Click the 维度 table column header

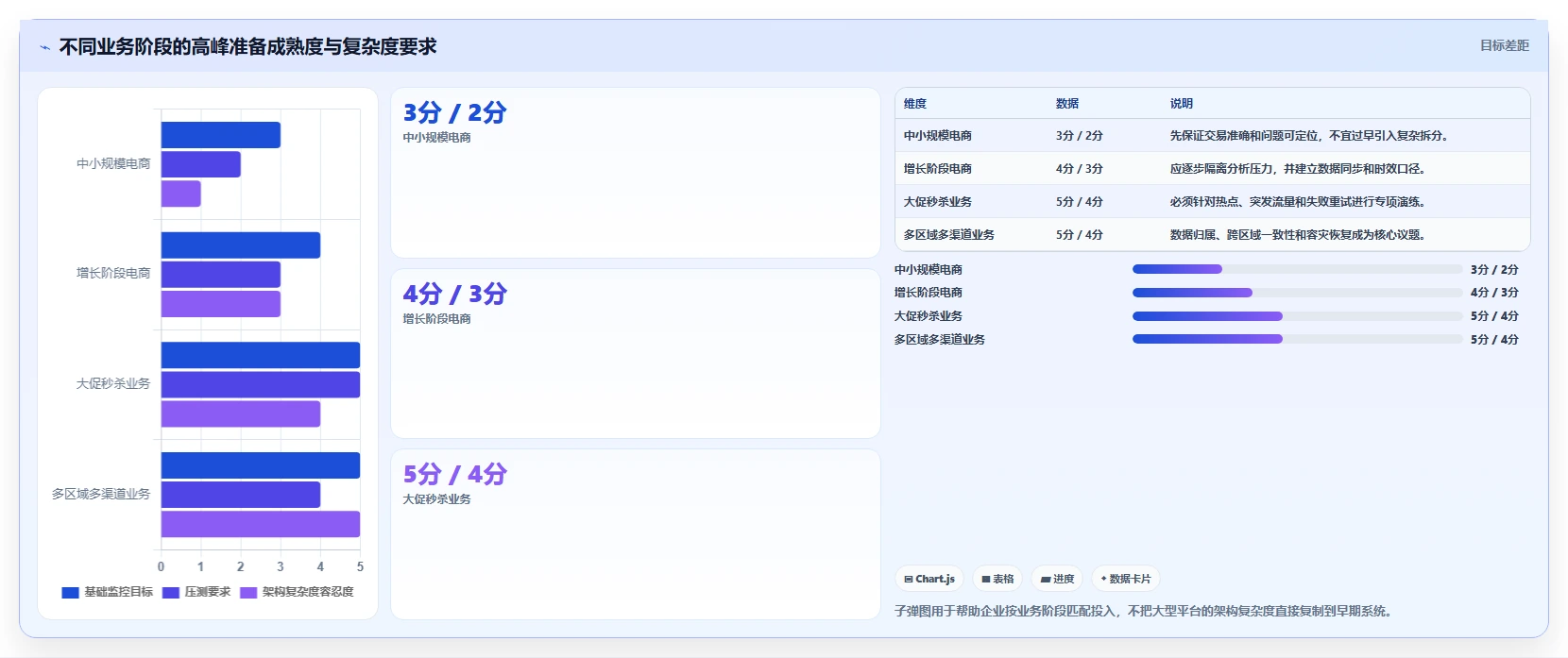[x=915, y=104]
